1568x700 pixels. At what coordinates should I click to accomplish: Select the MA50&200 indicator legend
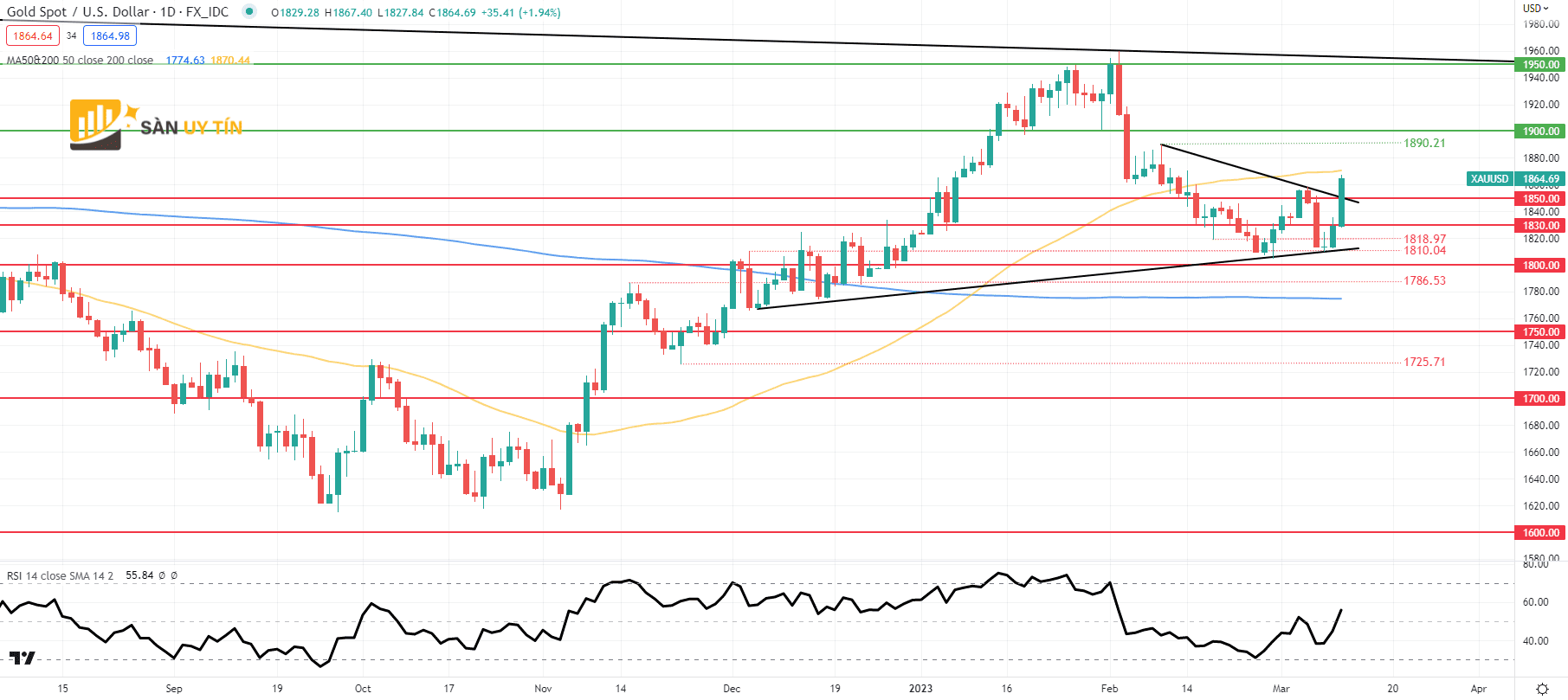[80, 61]
